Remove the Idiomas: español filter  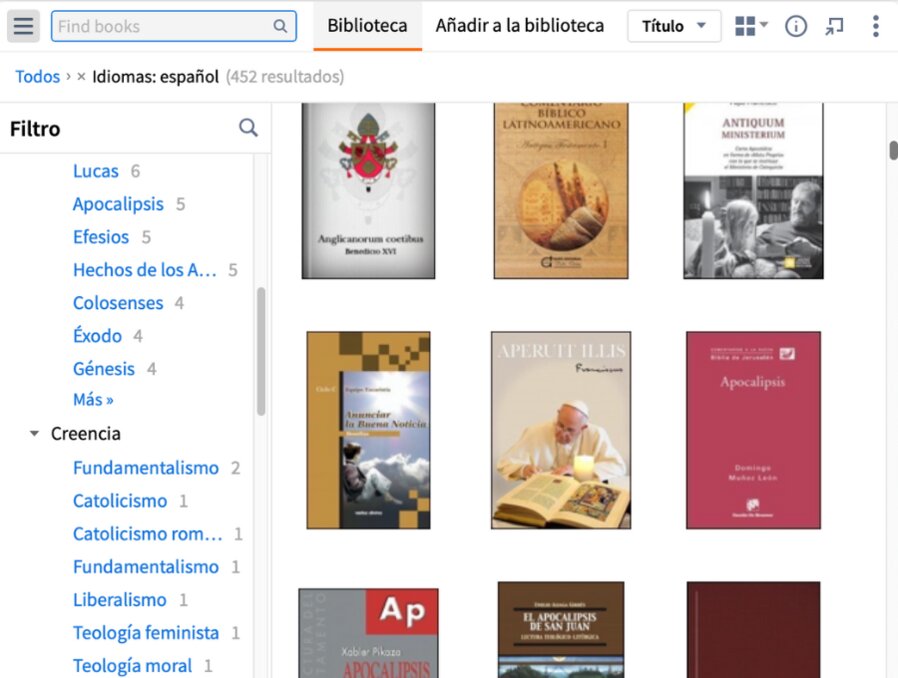pyautogui.click(x=81, y=76)
